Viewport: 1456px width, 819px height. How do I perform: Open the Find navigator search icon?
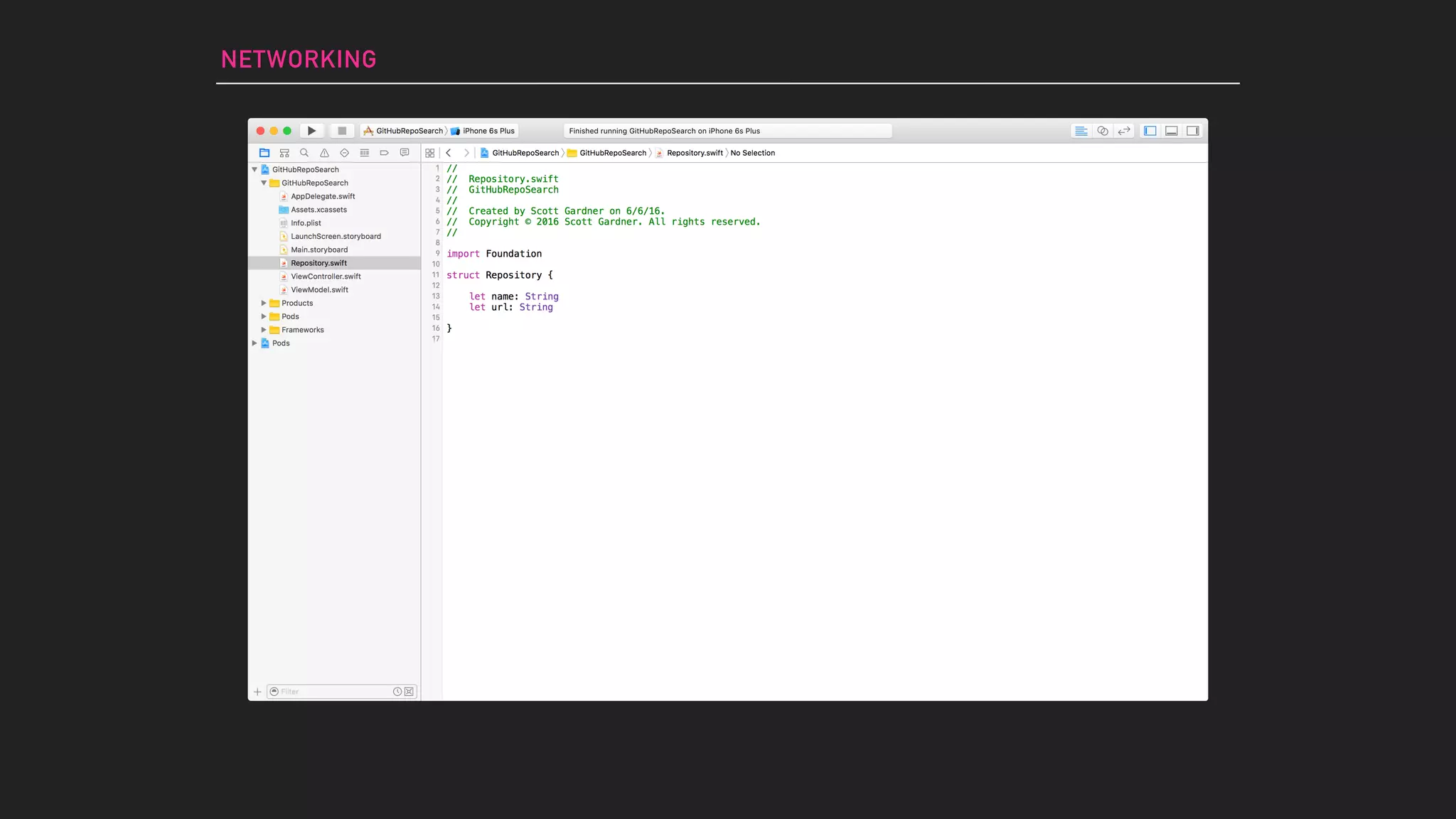tap(304, 153)
